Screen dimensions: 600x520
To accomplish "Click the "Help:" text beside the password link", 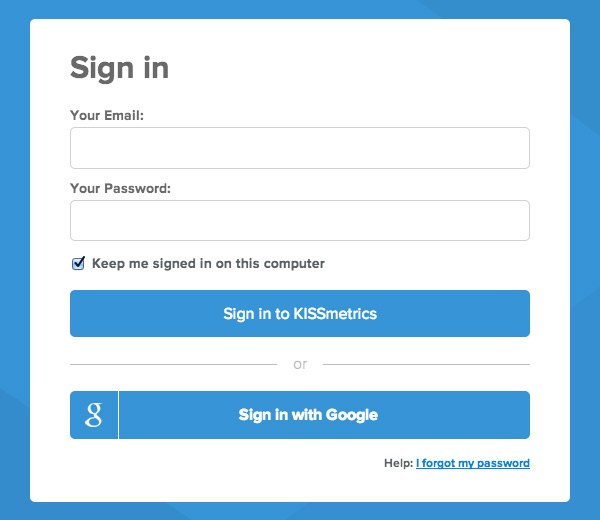I will 398,464.
